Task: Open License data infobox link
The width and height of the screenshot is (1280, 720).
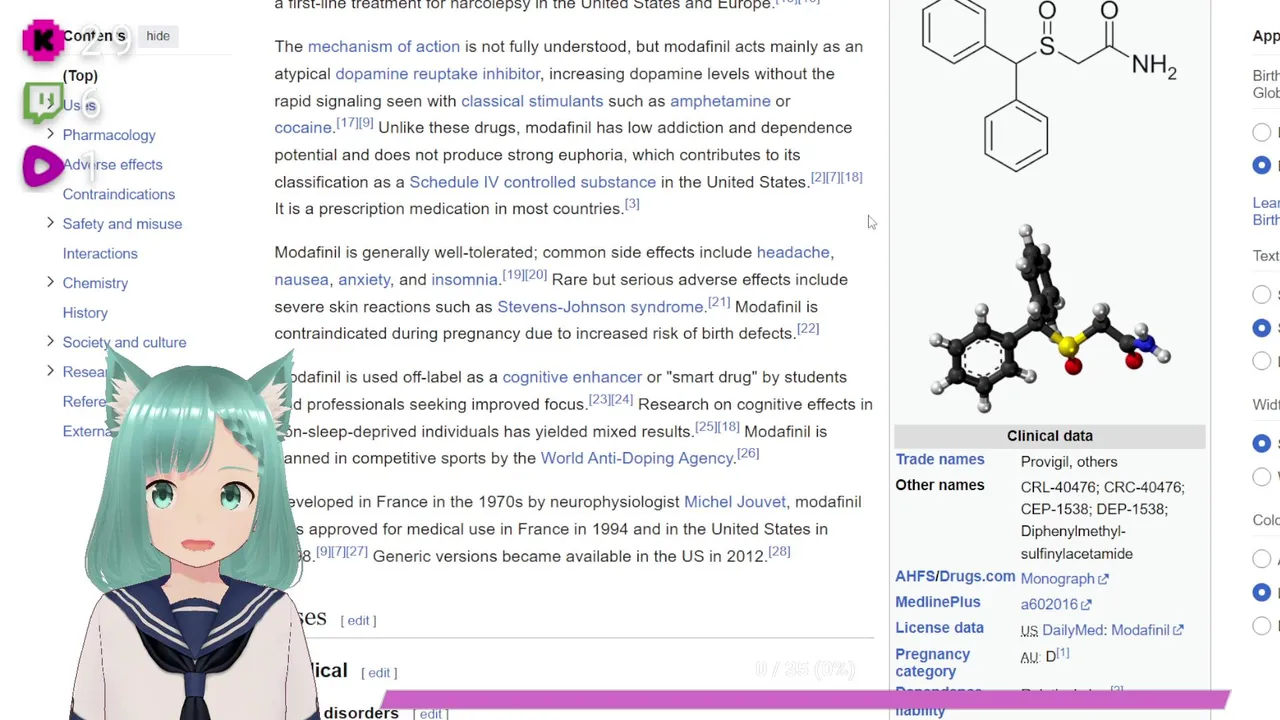Action: pos(940,628)
